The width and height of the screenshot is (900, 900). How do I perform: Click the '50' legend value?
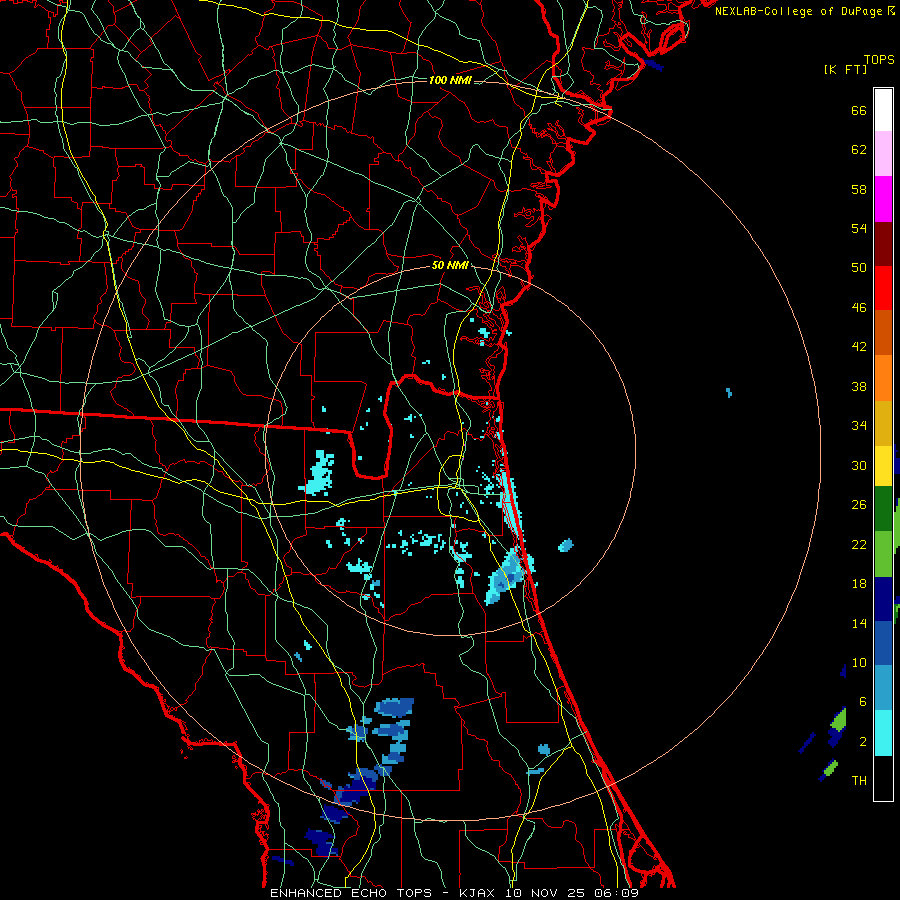(859, 268)
